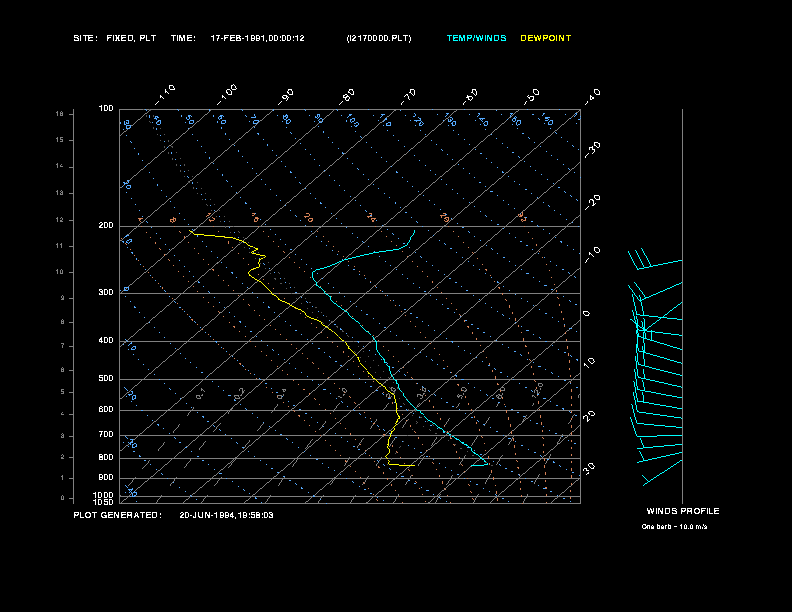Select the -50 temperature isotherm label
This screenshot has height=612, width=792.
tap(532, 97)
